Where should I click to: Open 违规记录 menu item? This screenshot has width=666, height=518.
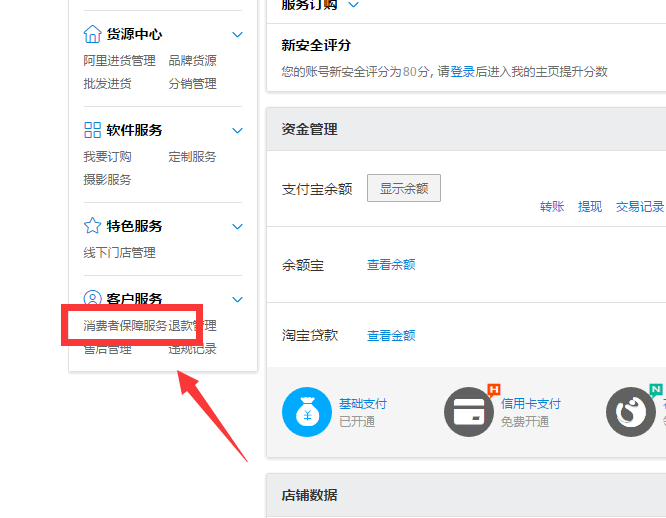(x=192, y=349)
